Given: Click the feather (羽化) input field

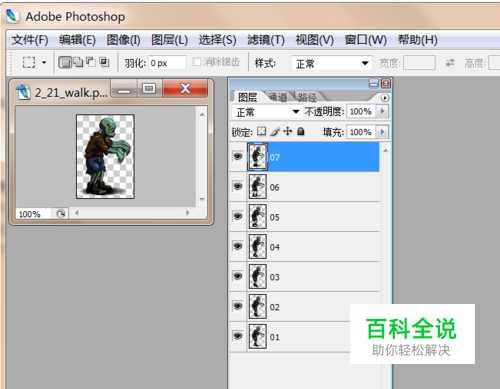Looking at the screenshot, I should pos(167,63).
